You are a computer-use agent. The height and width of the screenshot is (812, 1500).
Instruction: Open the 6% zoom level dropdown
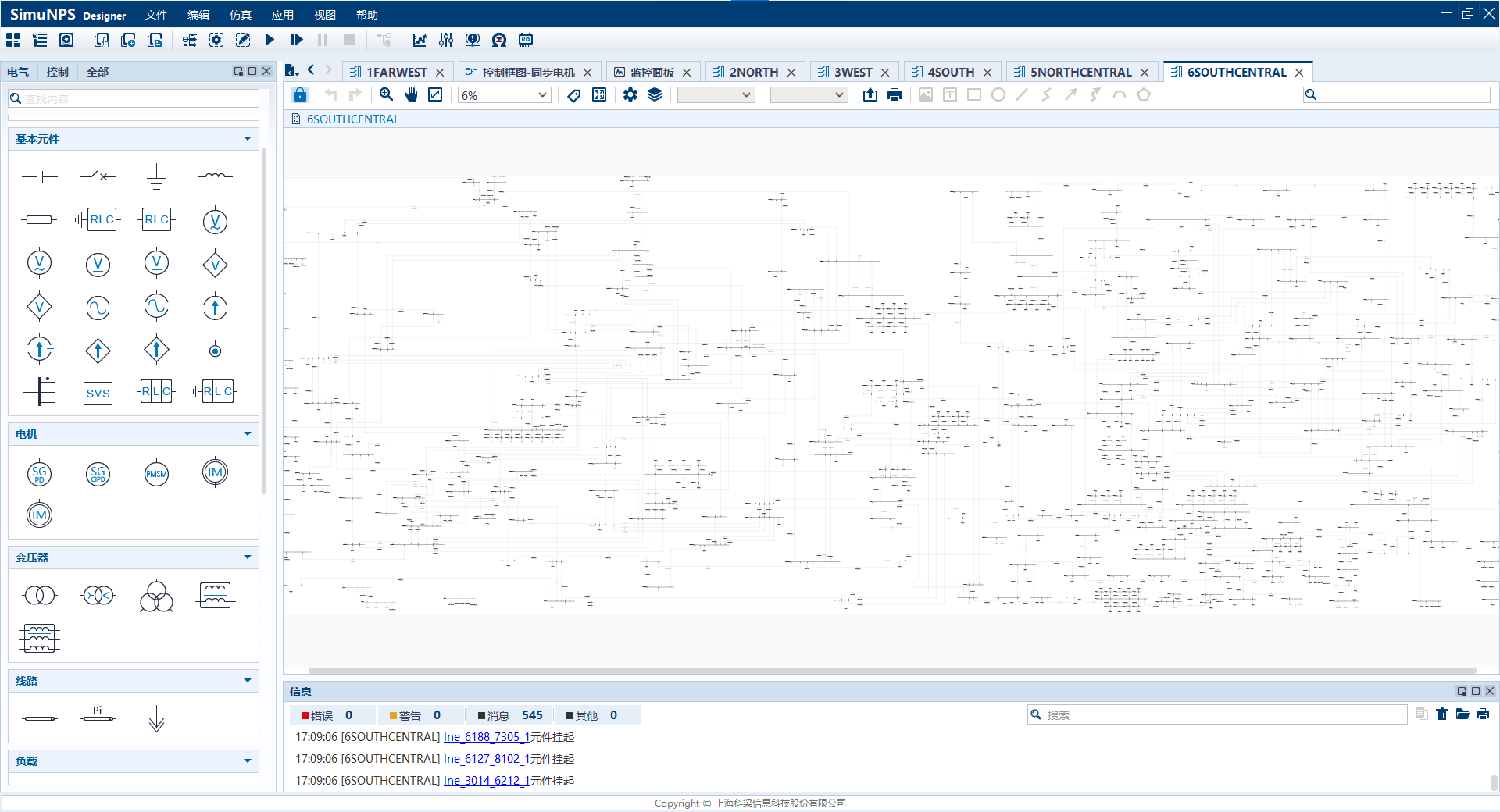[505, 95]
